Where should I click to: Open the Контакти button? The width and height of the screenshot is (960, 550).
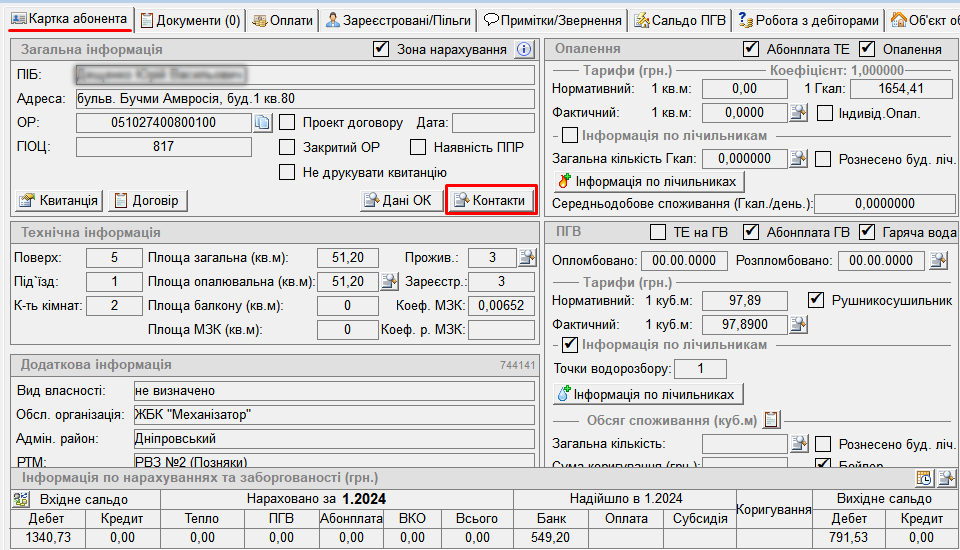pyautogui.click(x=490, y=201)
